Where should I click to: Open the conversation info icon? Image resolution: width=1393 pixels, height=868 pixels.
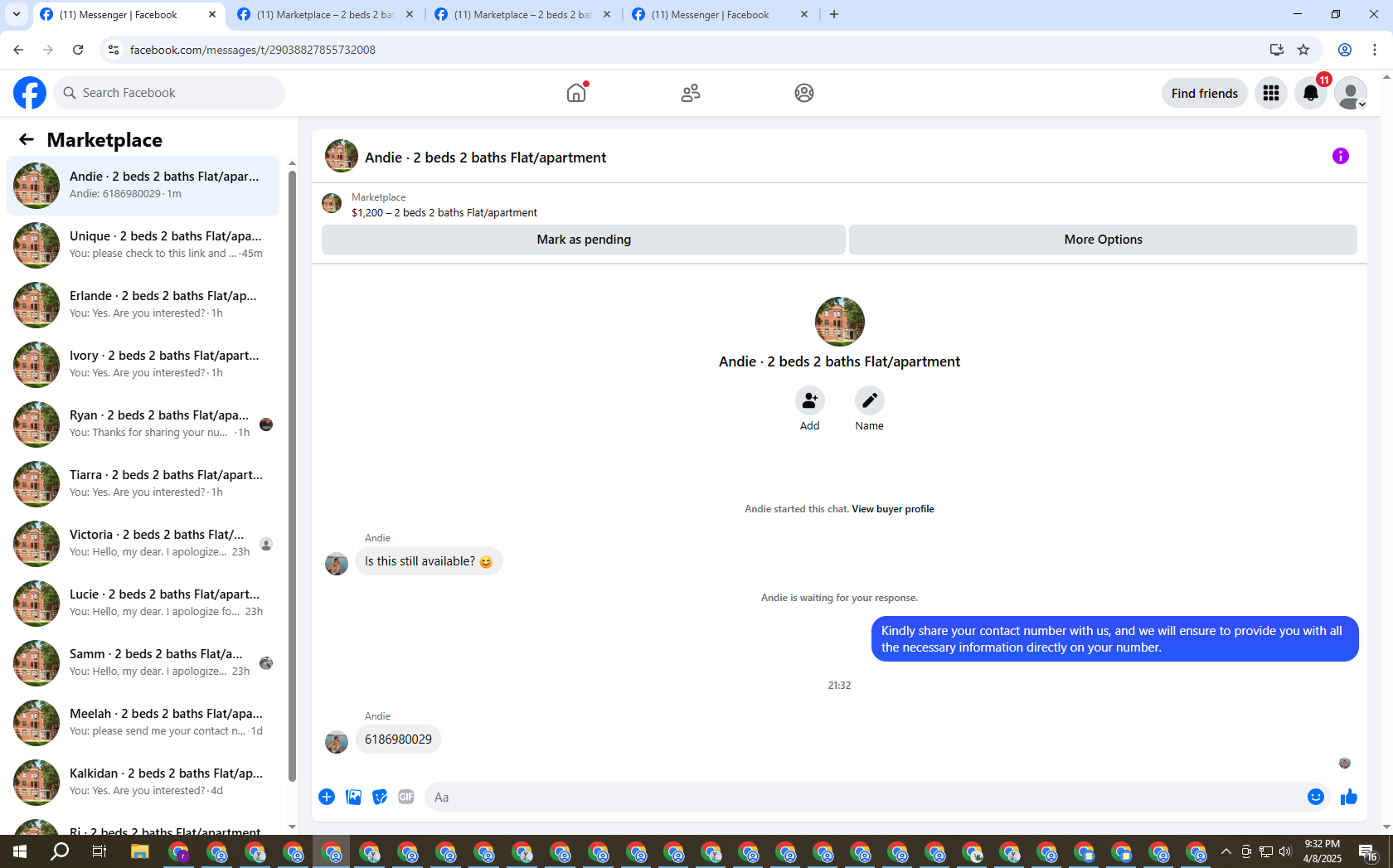tap(1341, 156)
